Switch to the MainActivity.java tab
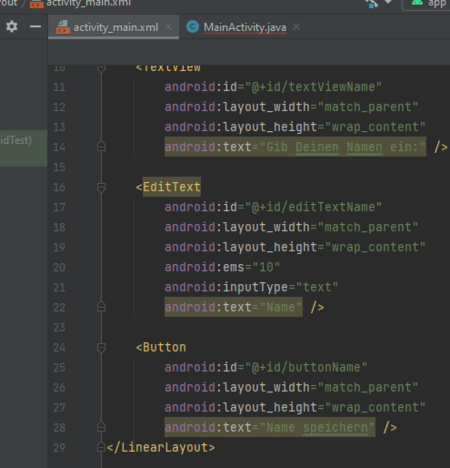 pyautogui.click(x=245, y=27)
